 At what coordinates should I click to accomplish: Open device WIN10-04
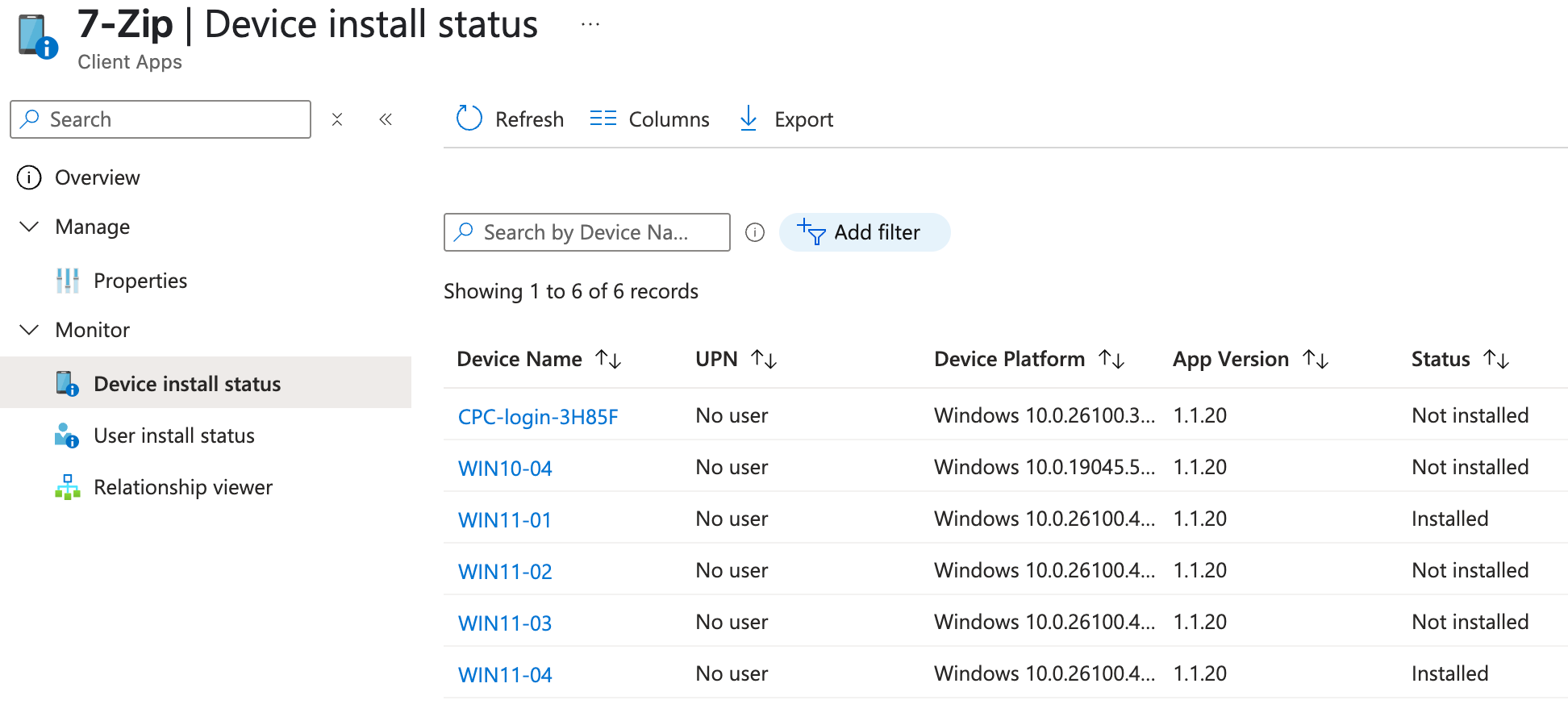tap(505, 468)
